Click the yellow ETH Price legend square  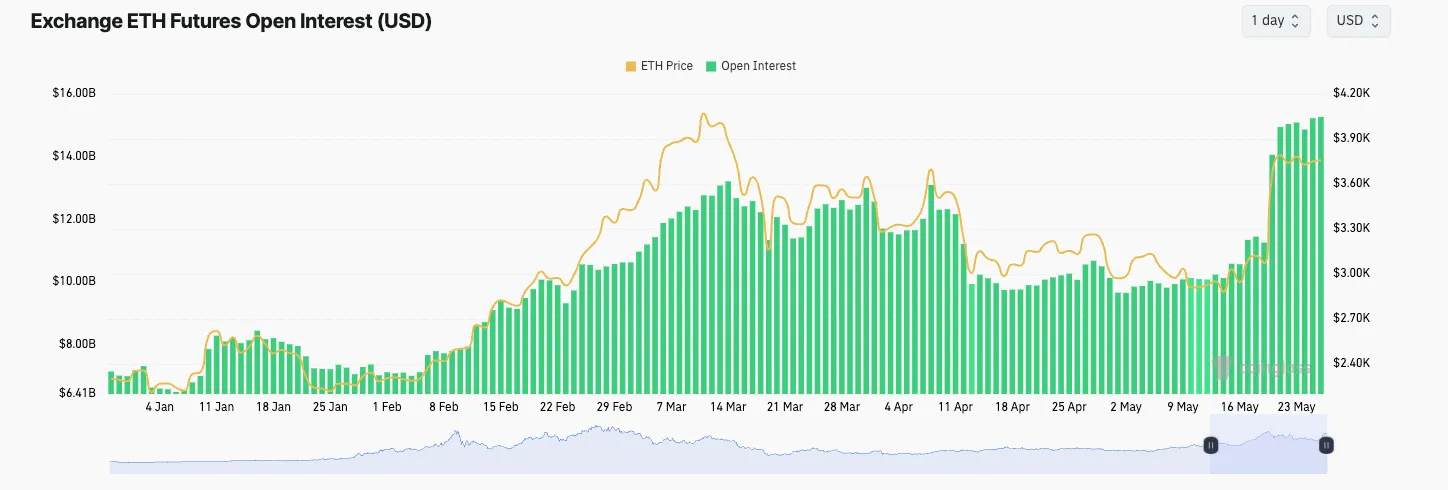point(630,66)
